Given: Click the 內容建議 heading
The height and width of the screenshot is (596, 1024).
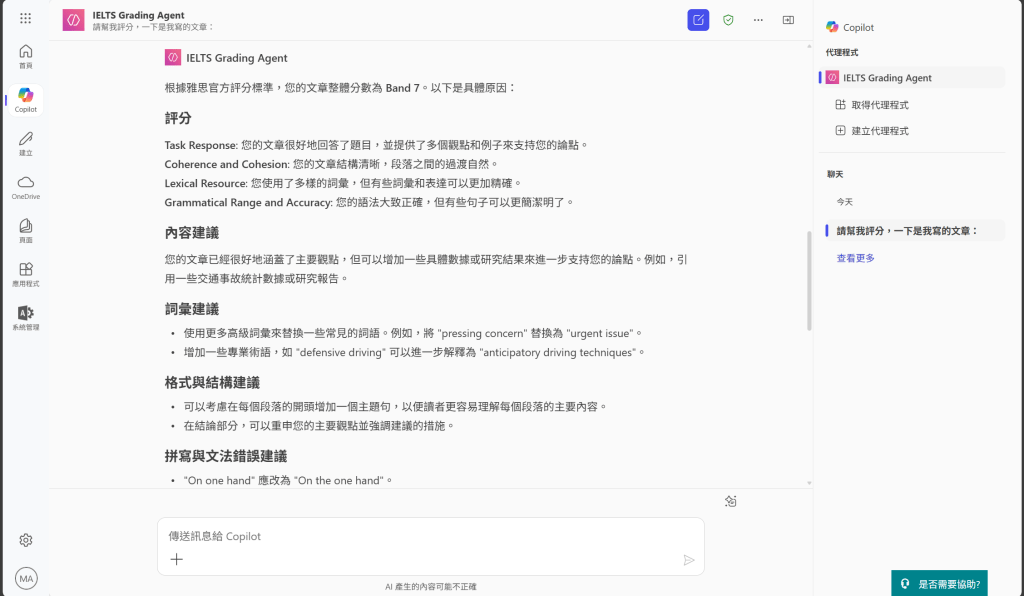Looking at the screenshot, I should (191, 233).
